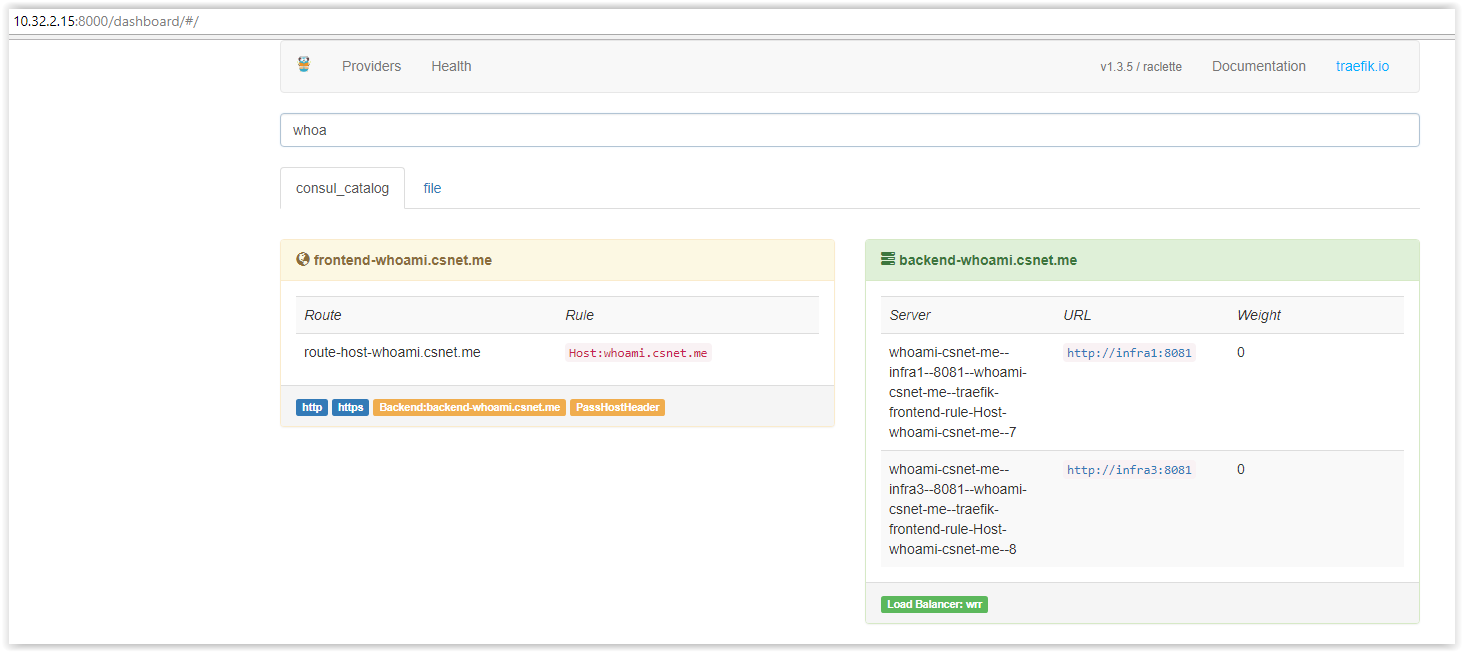The height and width of the screenshot is (652, 1463).
Task: Click the Route column header
Action: click(x=323, y=315)
